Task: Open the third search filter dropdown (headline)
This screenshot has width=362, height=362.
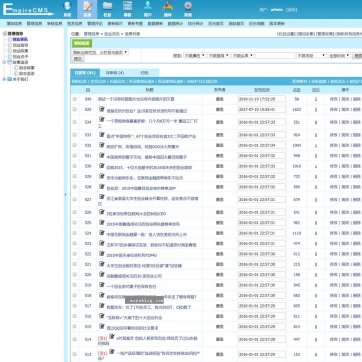Action: click(x=243, y=56)
